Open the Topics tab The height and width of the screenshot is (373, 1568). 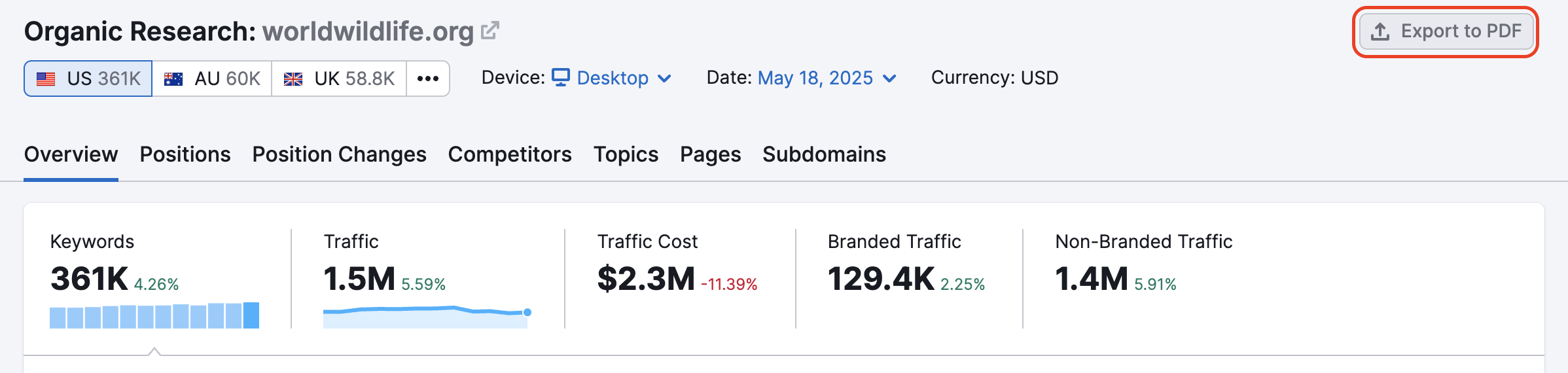626,154
